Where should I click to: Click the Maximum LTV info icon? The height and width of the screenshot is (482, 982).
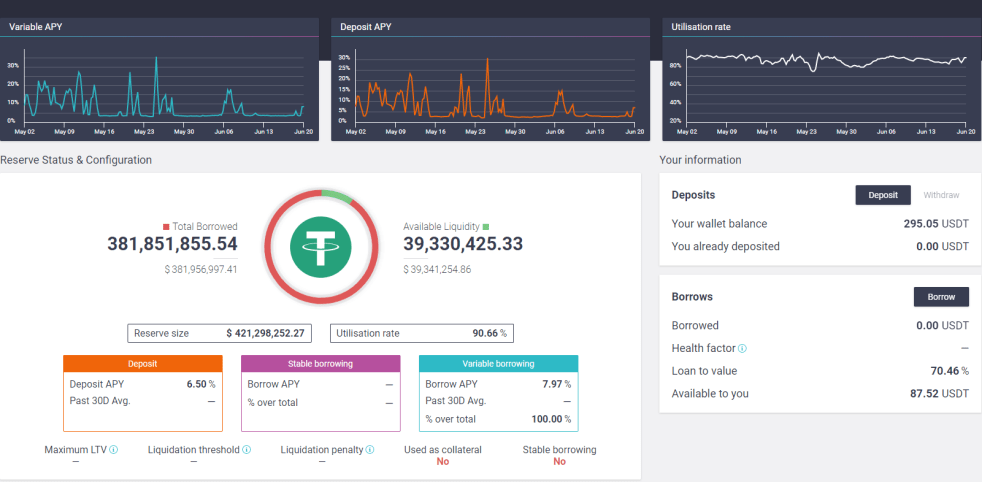114,450
